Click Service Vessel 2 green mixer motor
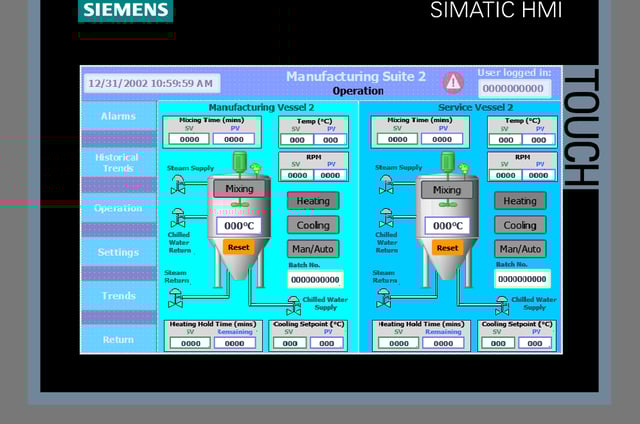This screenshot has width=640, height=424. click(448, 162)
